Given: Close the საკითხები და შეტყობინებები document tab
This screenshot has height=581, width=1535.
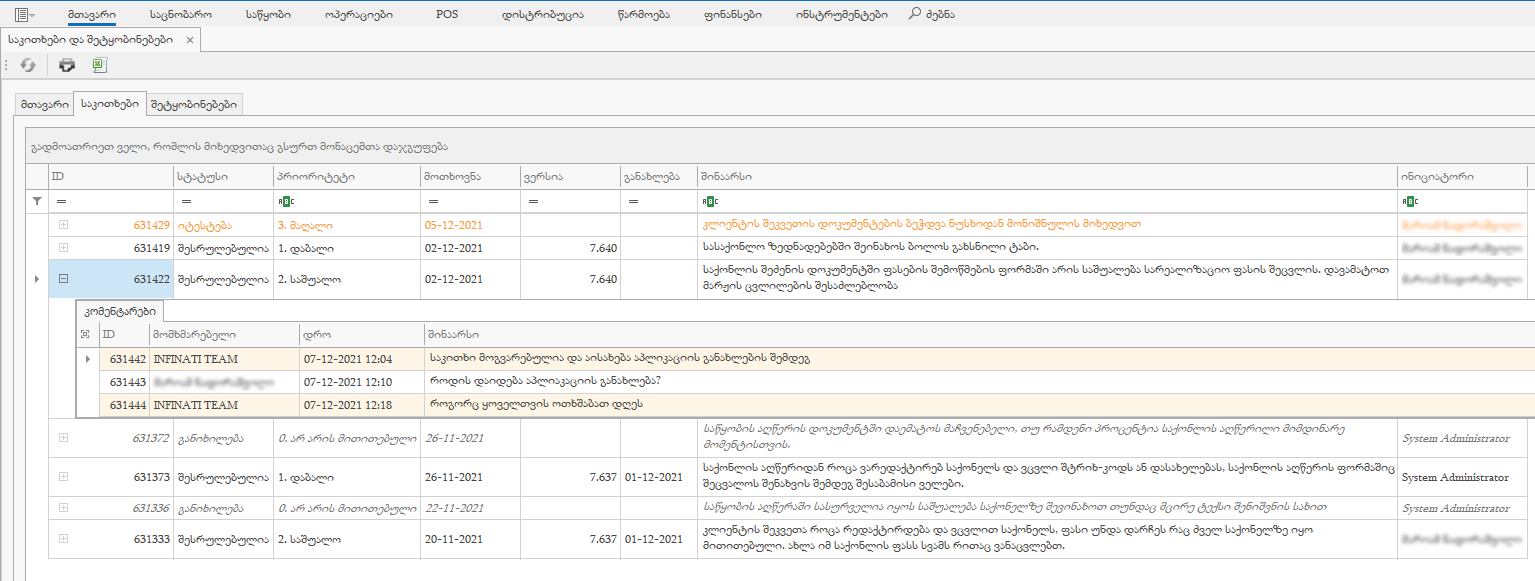Looking at the screenshot, I should tap(190, 39).
